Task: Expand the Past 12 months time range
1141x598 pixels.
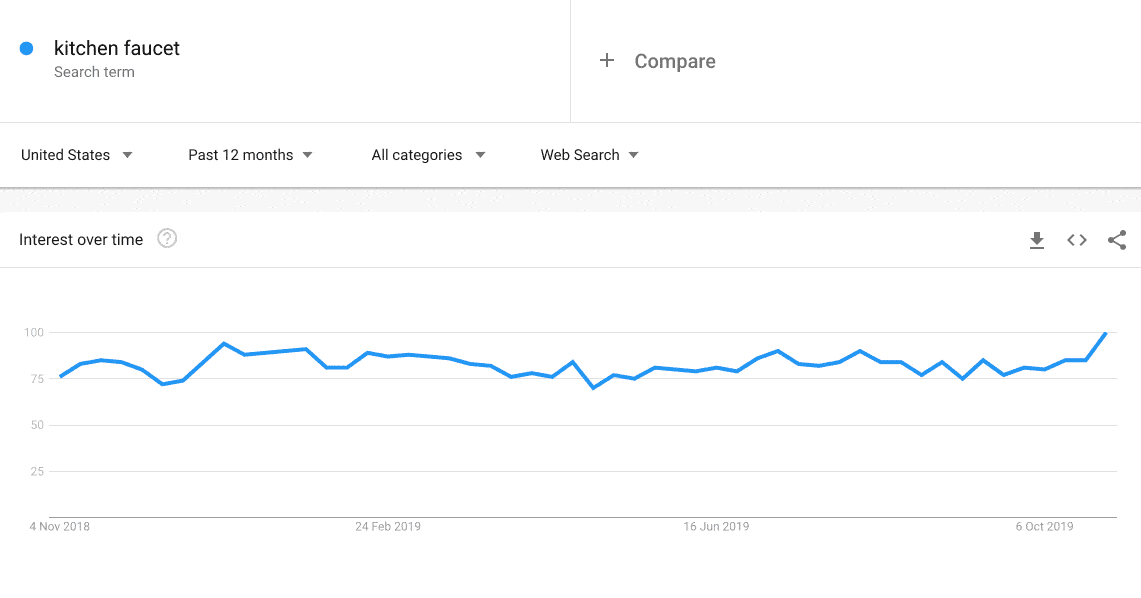Action: (x=250, y=155)
